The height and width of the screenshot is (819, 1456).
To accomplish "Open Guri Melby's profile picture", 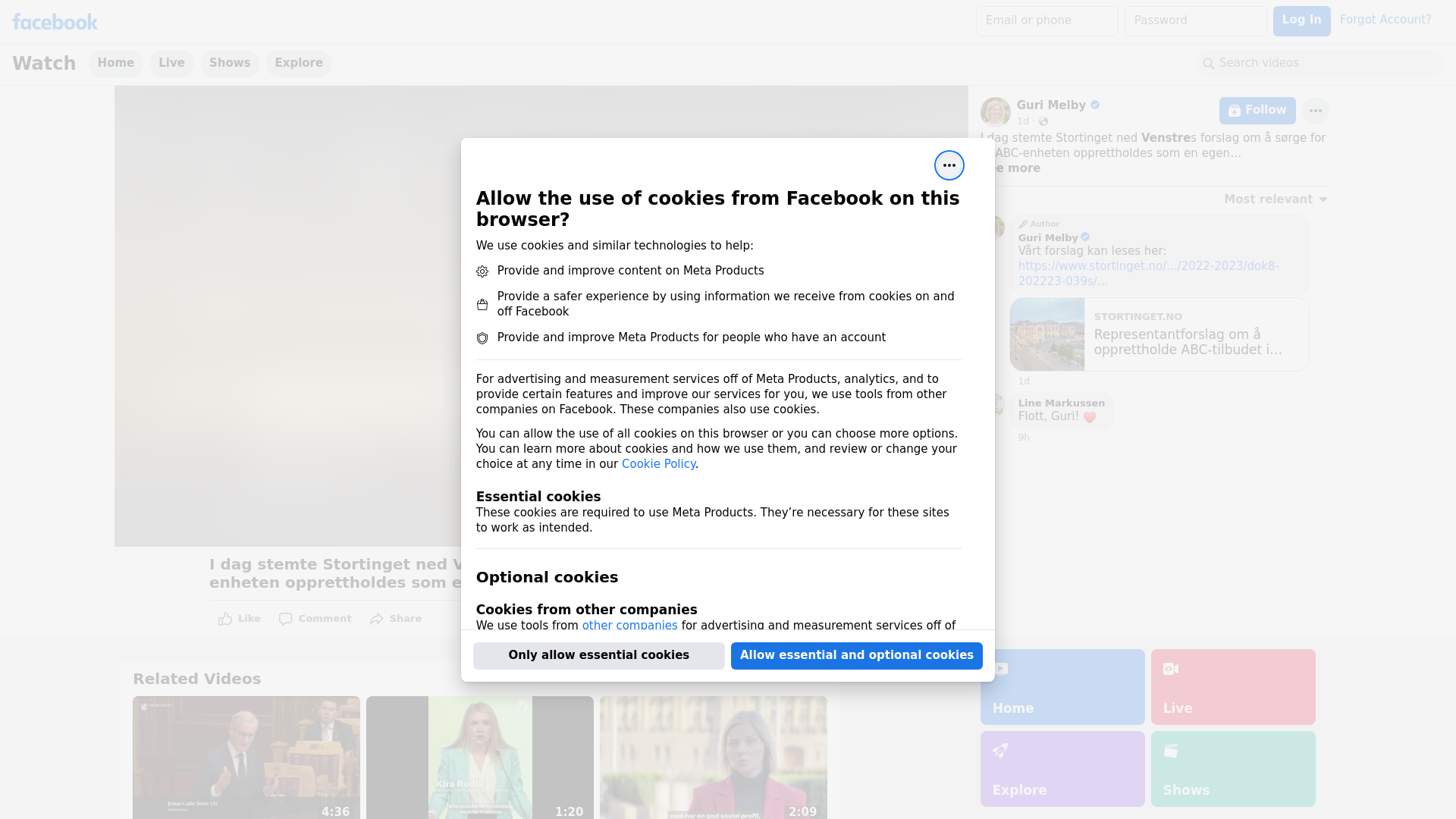I will [995, 111].
